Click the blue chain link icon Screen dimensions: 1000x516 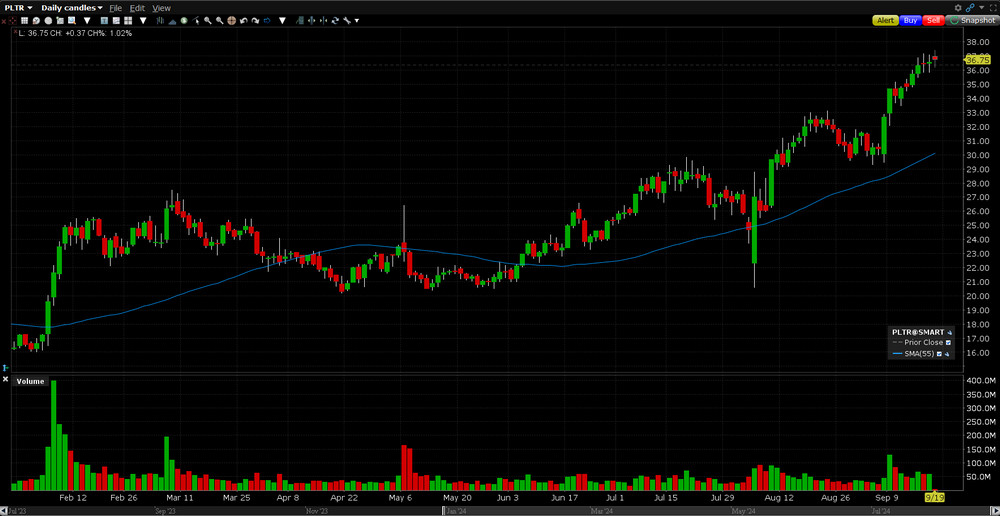click(x=970, y=7)
